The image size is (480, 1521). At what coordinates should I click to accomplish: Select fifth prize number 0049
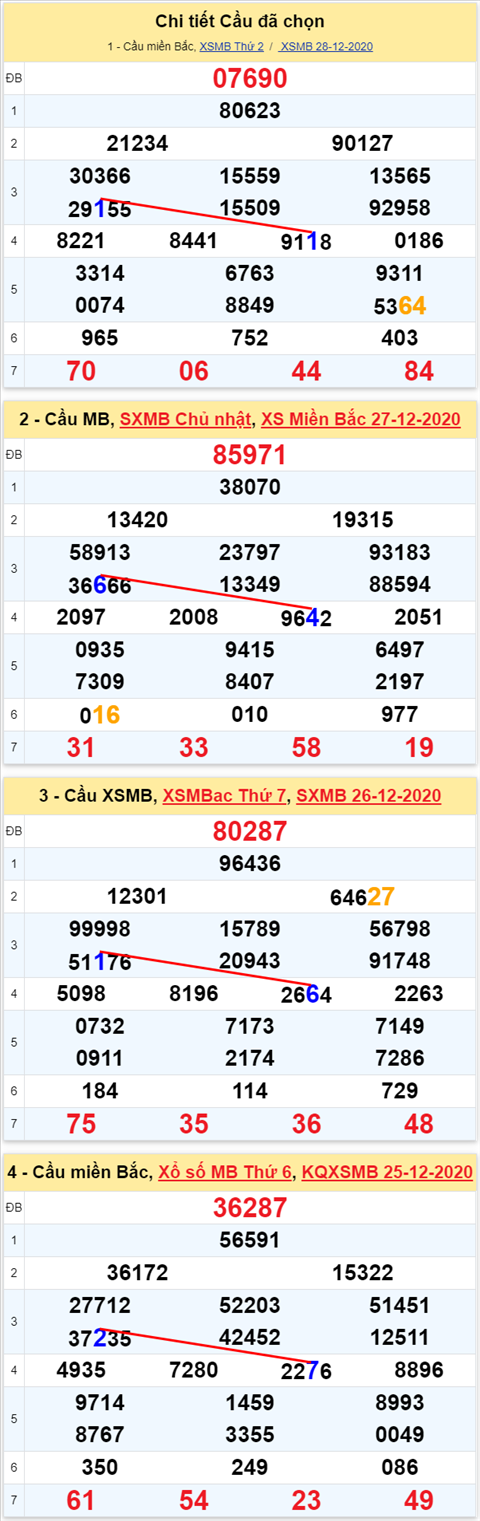click(400, 1435)
